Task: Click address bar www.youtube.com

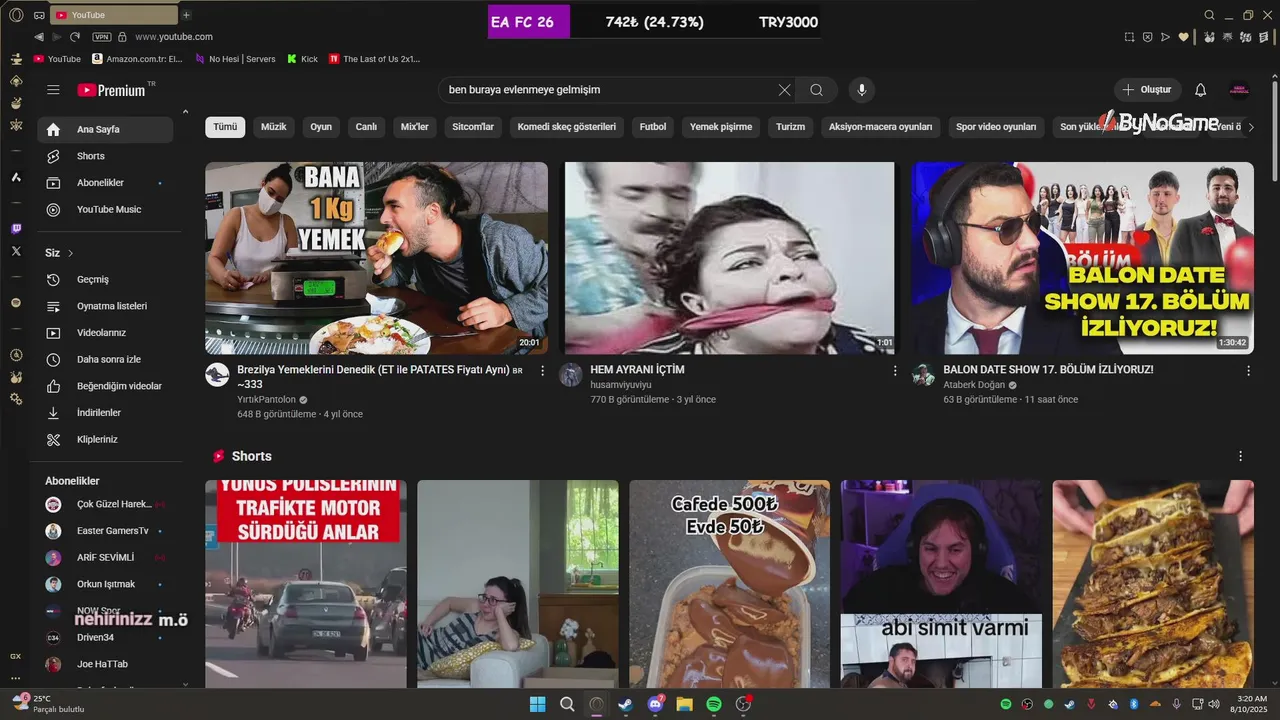Action: 174,37
